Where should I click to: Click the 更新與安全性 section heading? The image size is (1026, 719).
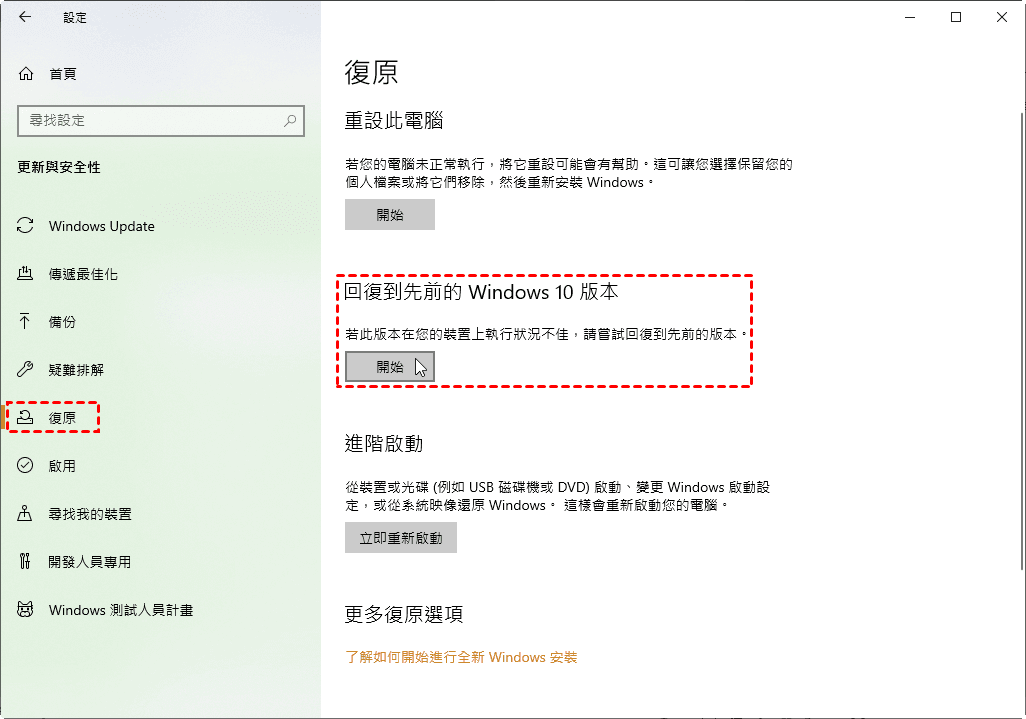coord(59,167)
